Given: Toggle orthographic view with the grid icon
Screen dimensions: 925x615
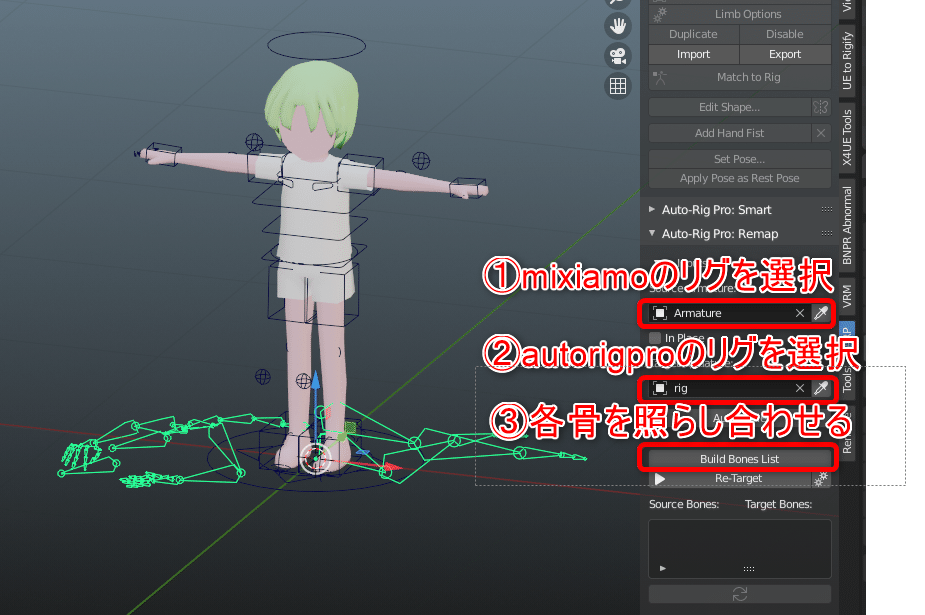Looking at the screenshot, I should [618, 86].
